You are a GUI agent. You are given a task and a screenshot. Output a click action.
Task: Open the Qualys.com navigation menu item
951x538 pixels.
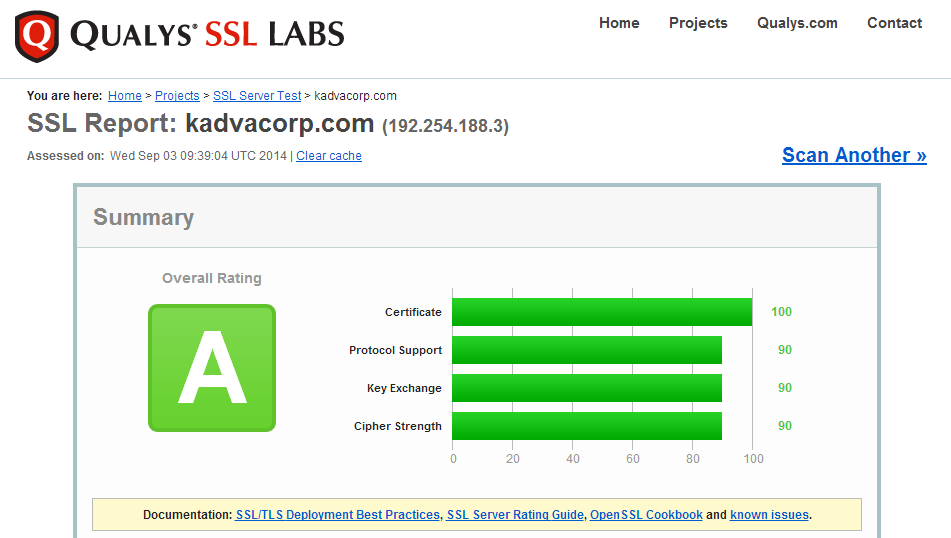[x=797, y=23]
